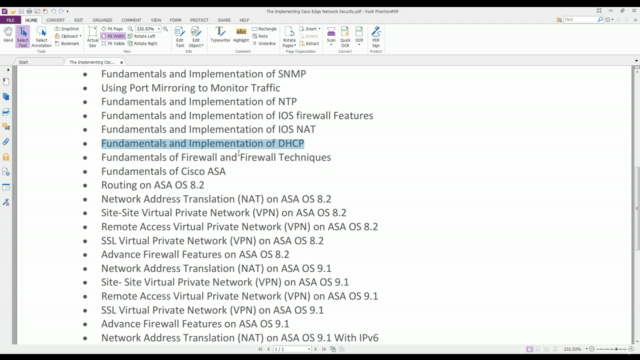Open the FILE menu
The image size is (640, 360).
tap(10, 20)
